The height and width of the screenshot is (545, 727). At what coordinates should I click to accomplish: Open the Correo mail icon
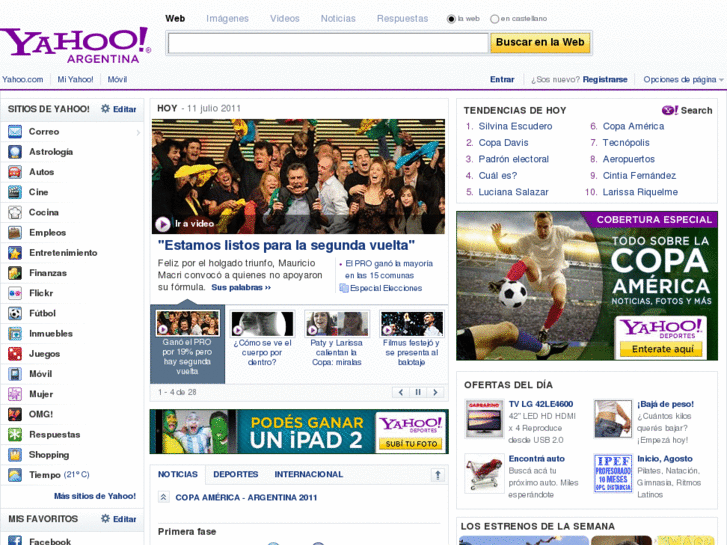(15, 132)
